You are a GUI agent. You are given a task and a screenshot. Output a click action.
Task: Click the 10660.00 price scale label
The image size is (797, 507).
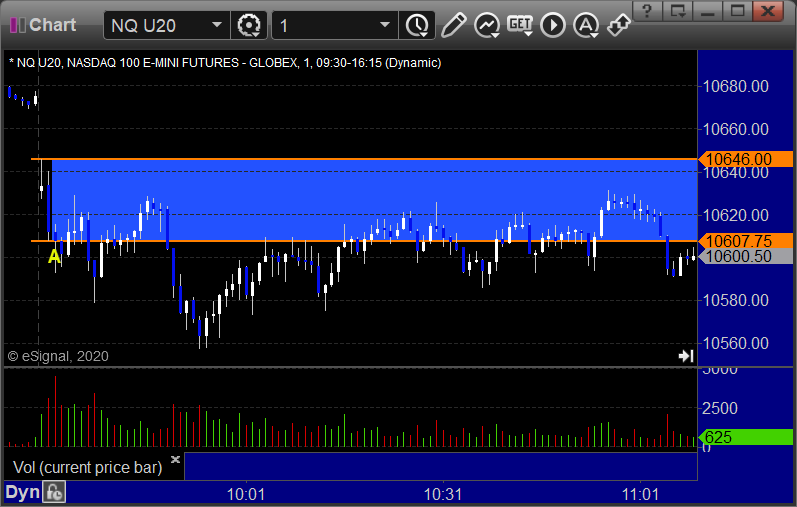pyautogui.click(x=735, y=129)
